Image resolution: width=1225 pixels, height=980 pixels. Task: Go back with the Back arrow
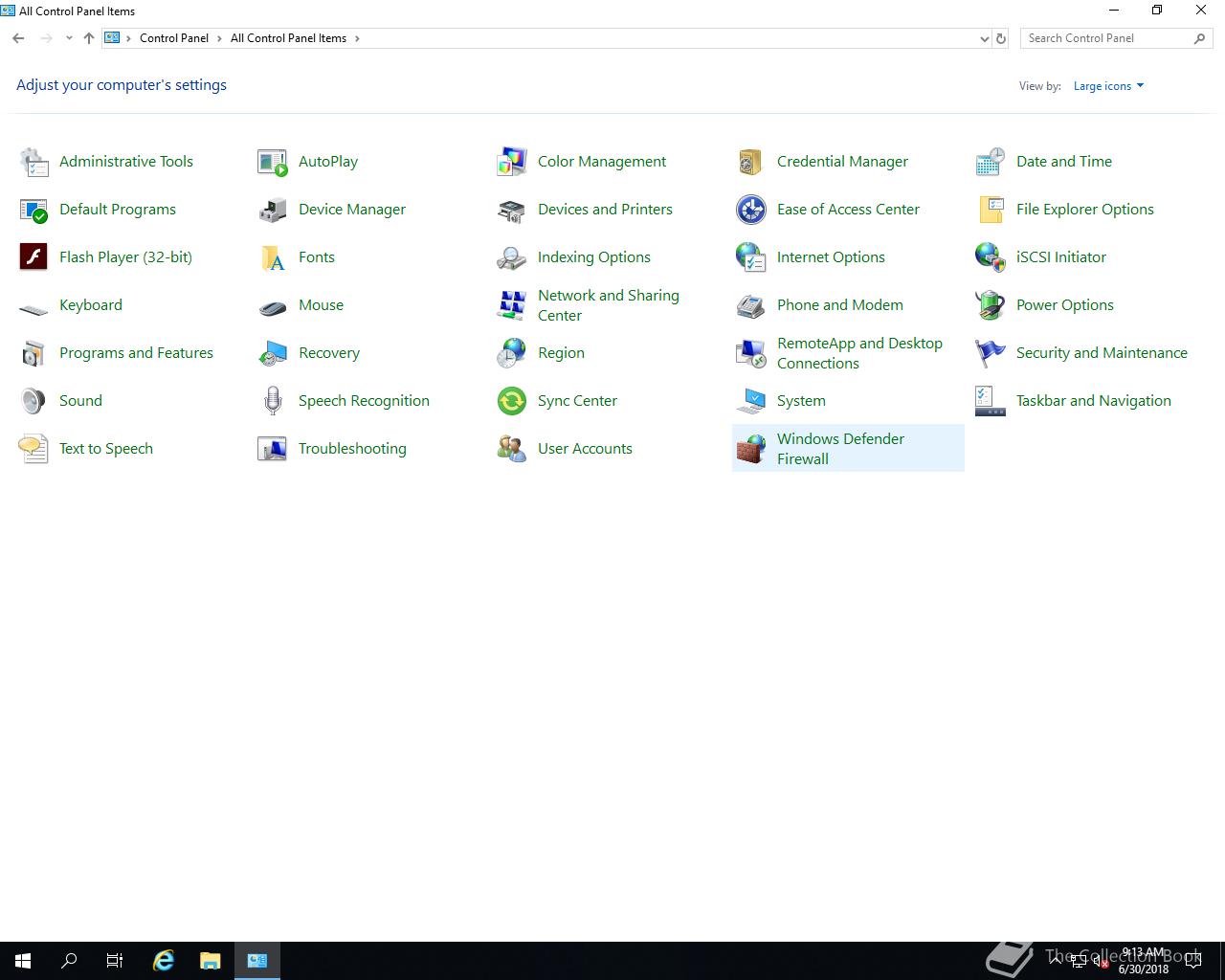[18, 38]
